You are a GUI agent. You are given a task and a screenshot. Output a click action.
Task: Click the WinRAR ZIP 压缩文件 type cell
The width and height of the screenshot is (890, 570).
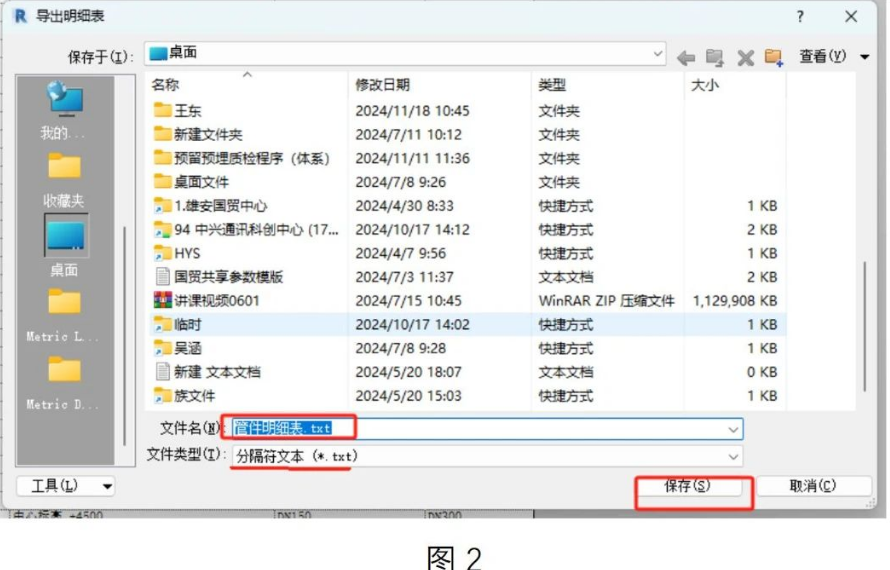[606, 301]
